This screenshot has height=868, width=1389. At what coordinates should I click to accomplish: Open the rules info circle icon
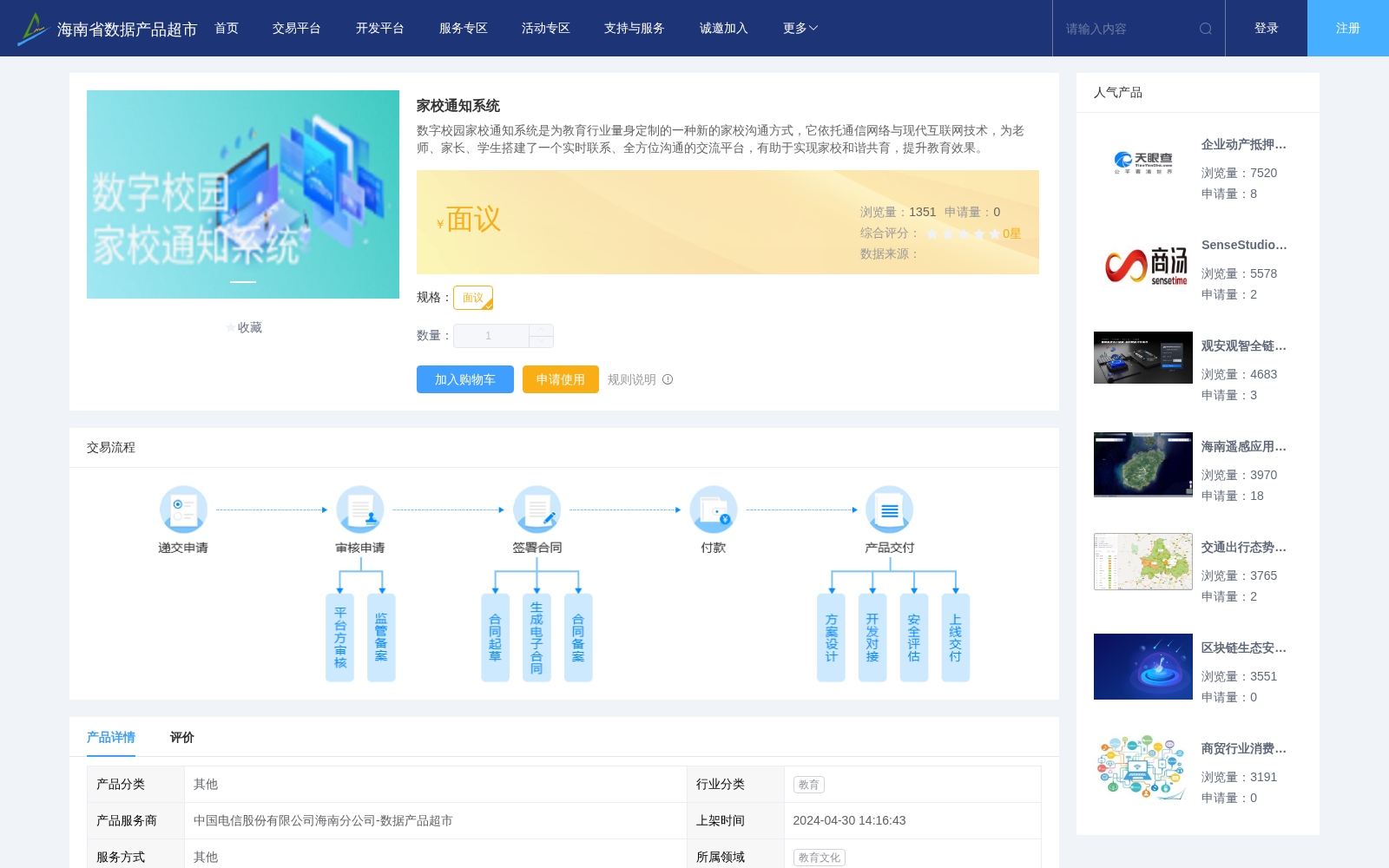coord(668,379)
